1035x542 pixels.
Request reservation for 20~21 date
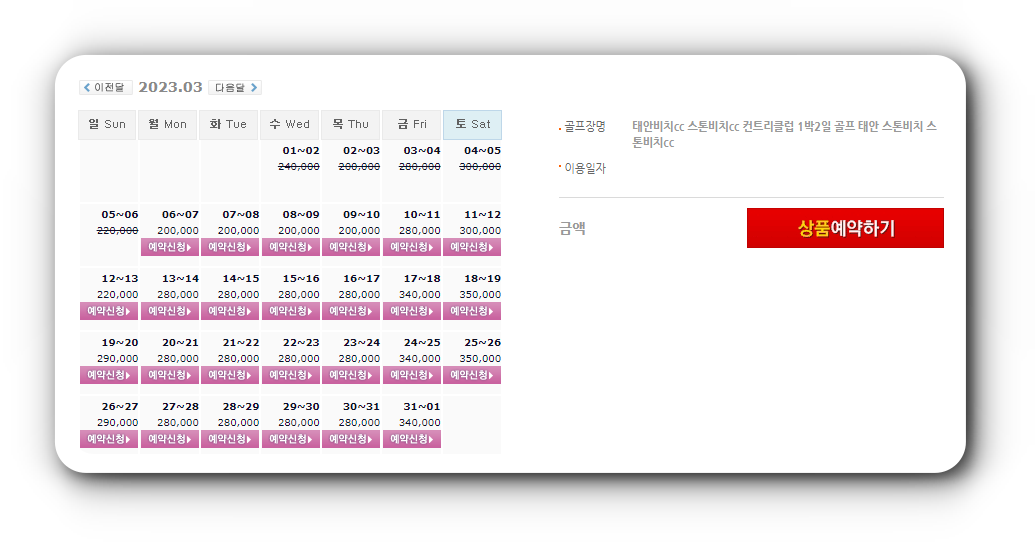(x=169, y=375)
